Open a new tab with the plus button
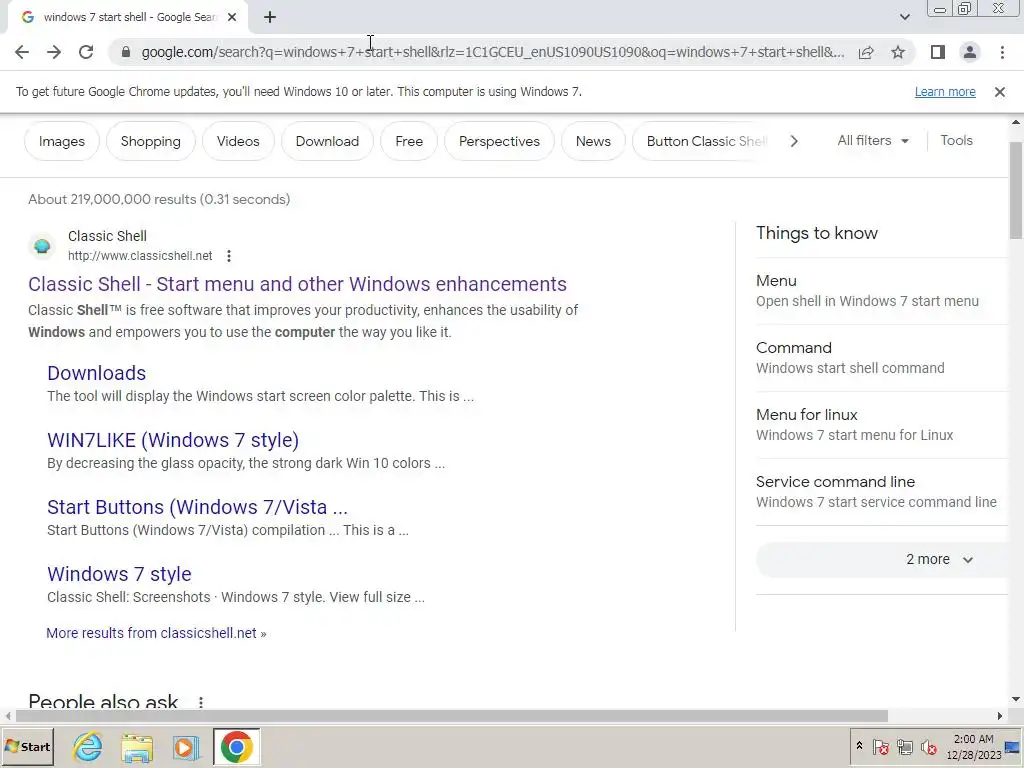This screenshot has height=768, width=1024. [x=270, y=18]
